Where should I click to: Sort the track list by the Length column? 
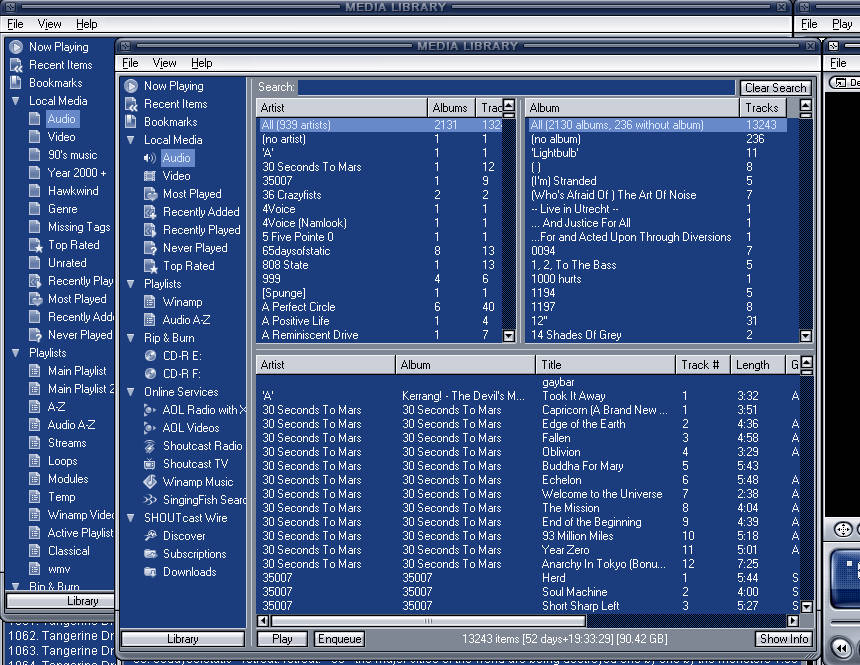pos(757,365)
